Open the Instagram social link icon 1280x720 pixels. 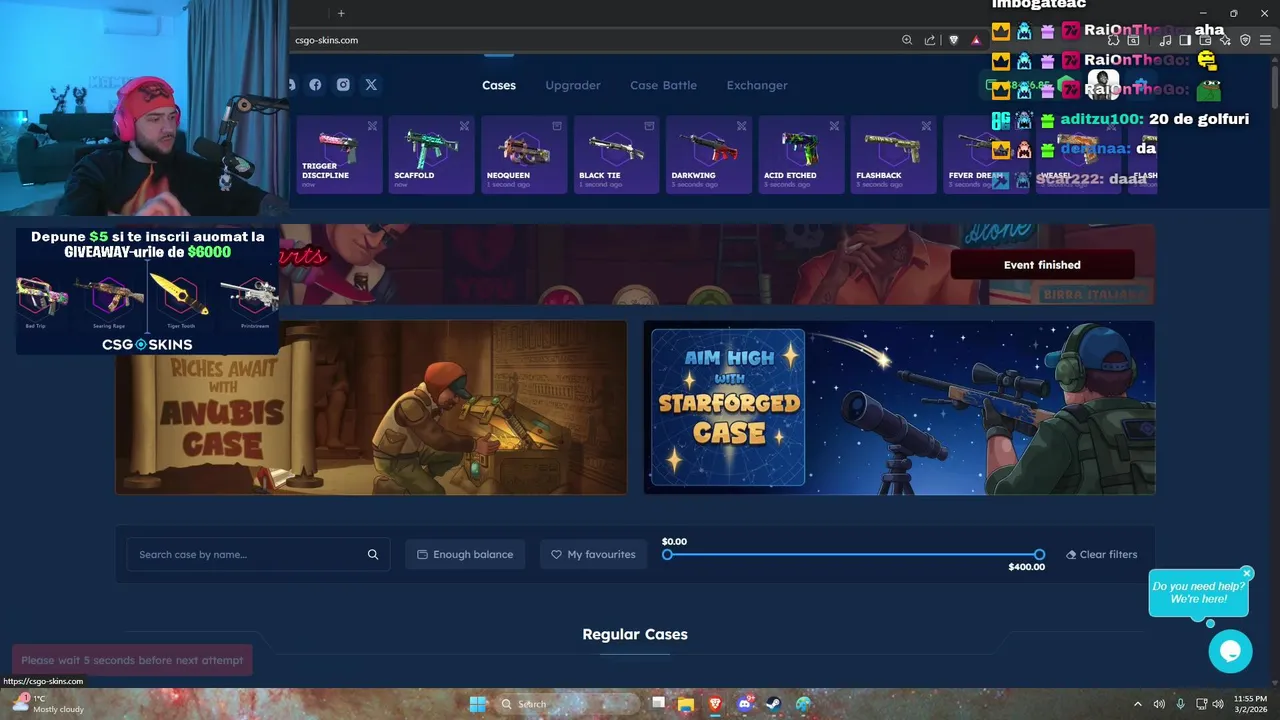coord(343,85)
